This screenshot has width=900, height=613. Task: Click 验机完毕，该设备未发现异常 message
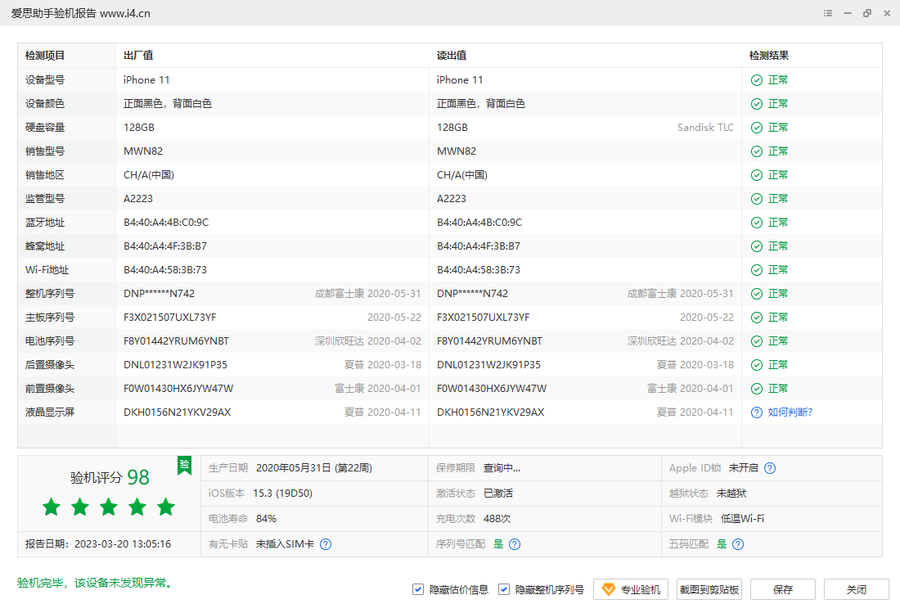pyautogui.click(x=95, y=583)
